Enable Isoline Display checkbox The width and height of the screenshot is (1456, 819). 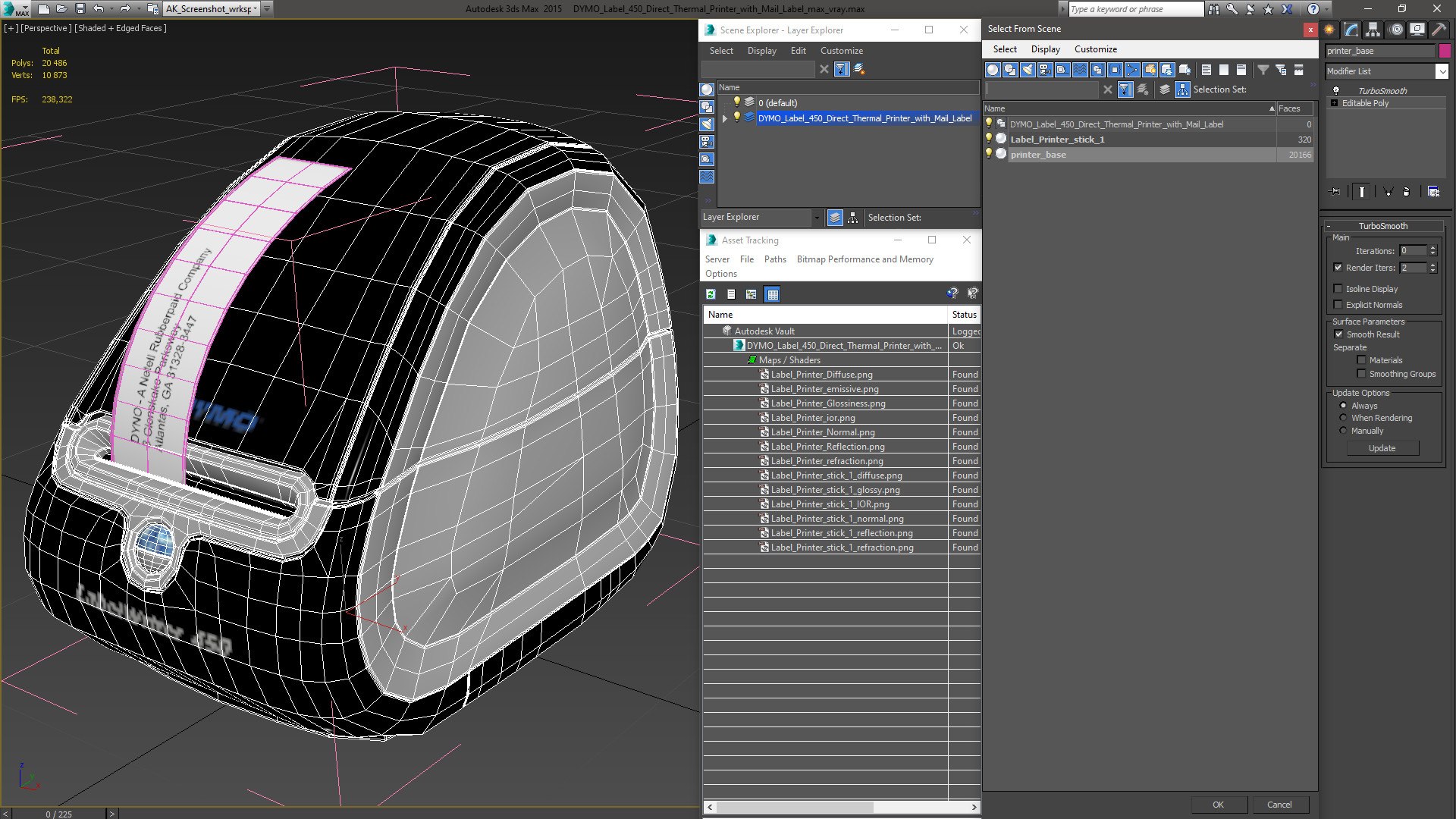[x=1338, y=289]
